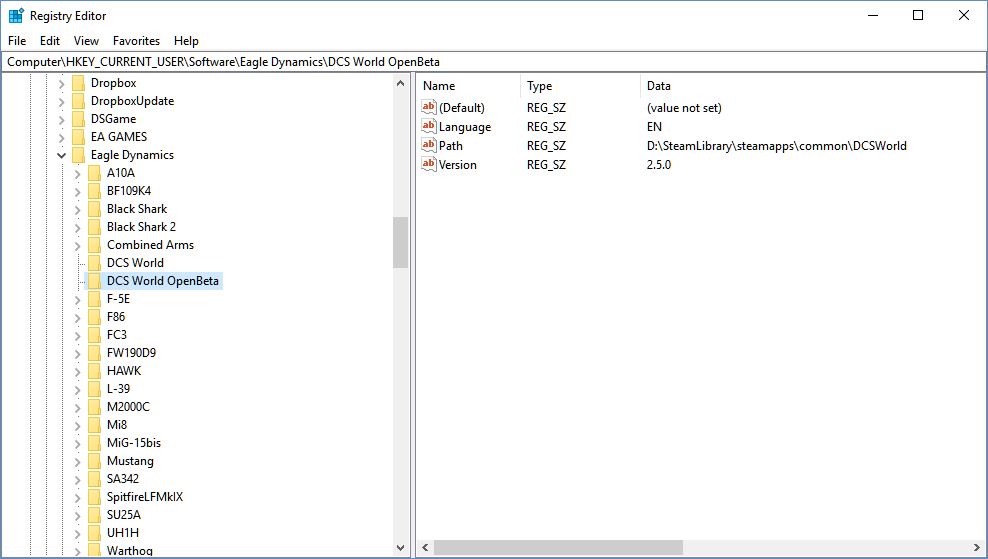Sort values by Name column header

tap(468, 86)
